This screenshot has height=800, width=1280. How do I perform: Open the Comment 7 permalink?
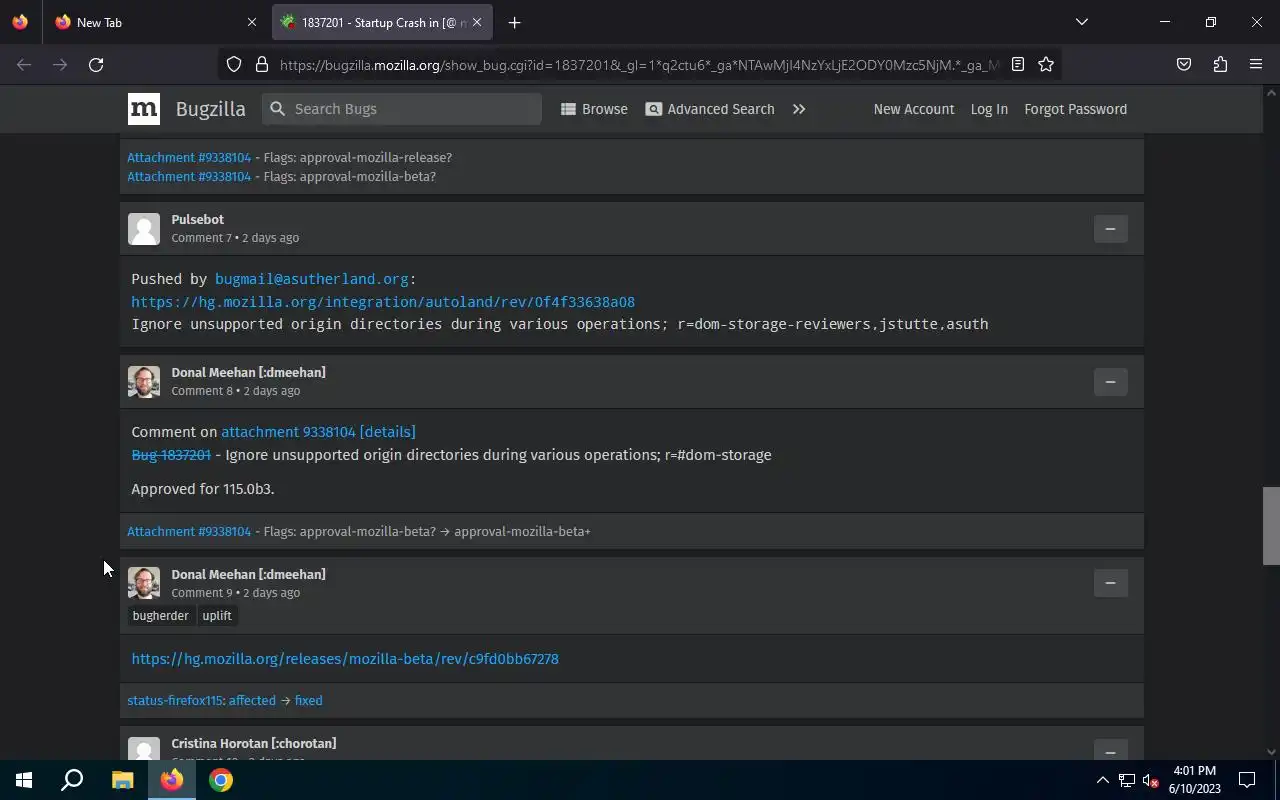click(201, 238)
